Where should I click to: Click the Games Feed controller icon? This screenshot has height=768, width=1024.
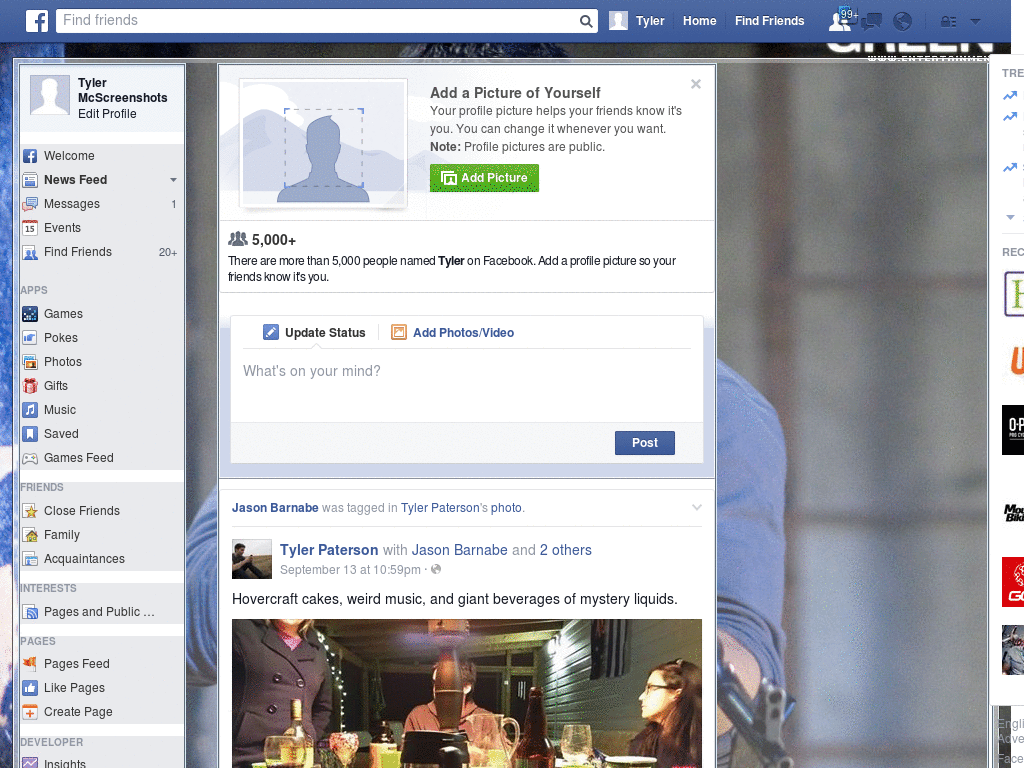pos(30,458)
